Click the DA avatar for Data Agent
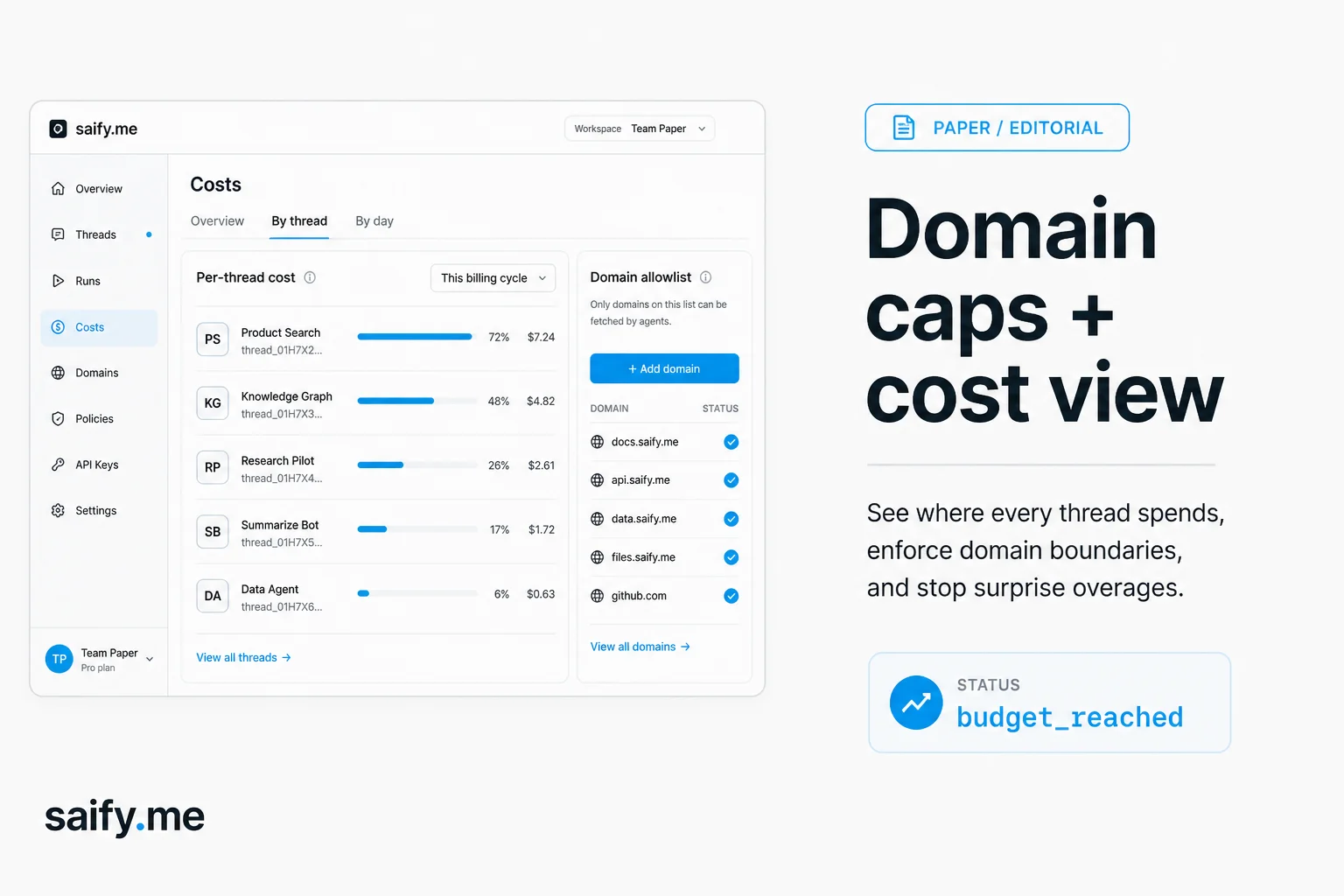 pyautogui.click(x=213, y=596)
